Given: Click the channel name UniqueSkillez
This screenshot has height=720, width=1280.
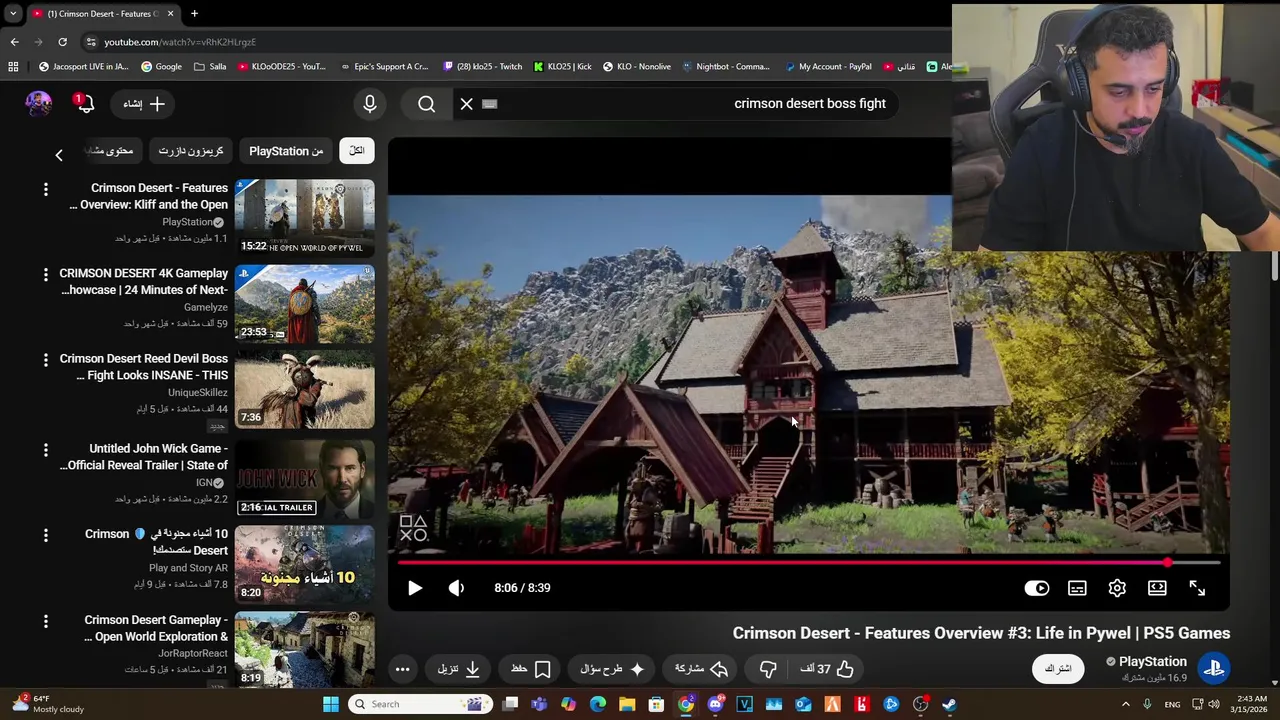Looking at the screenshot, I should (198, 393).
